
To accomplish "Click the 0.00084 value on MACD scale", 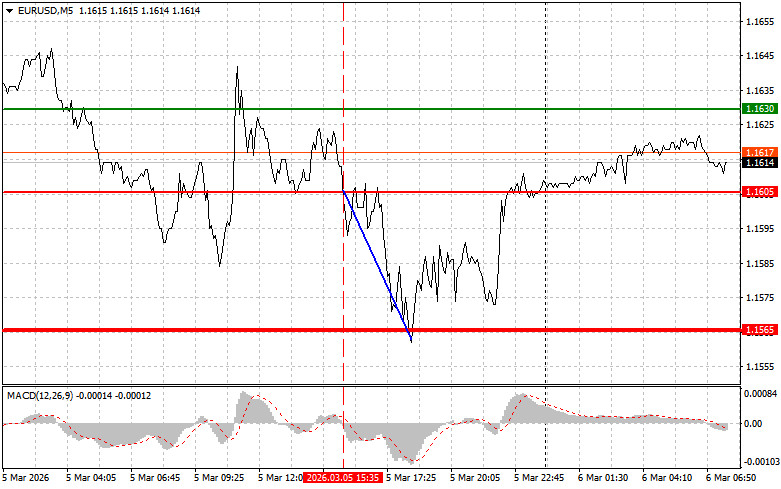I will (759, 393).
